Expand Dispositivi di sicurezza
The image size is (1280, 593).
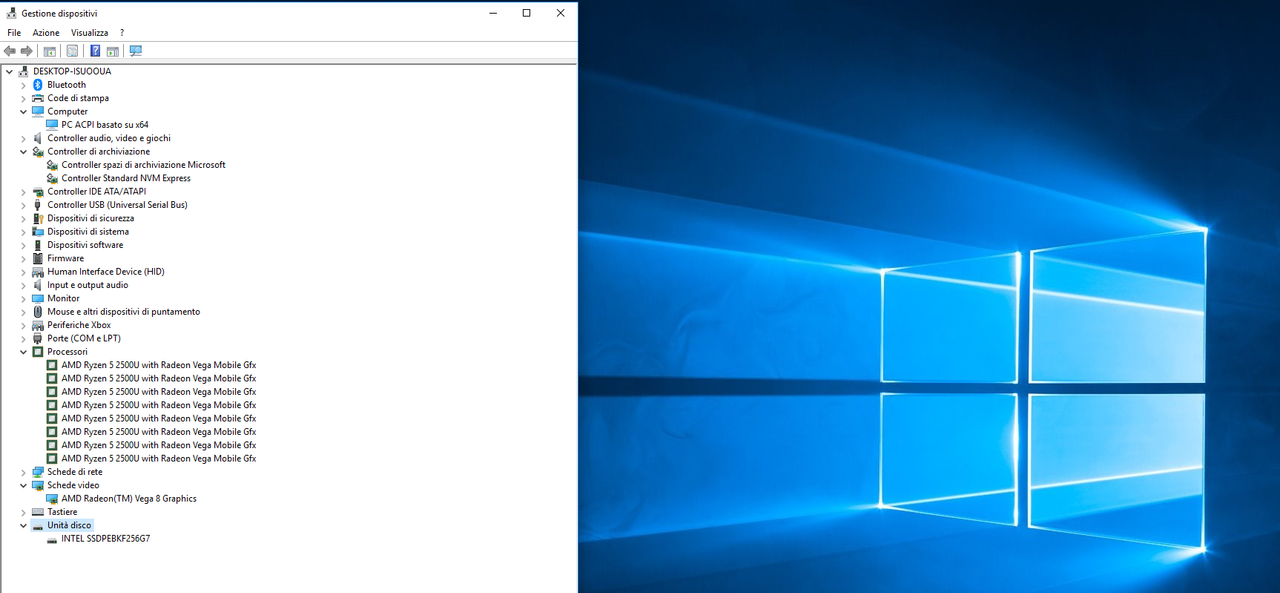click(23, 218)
